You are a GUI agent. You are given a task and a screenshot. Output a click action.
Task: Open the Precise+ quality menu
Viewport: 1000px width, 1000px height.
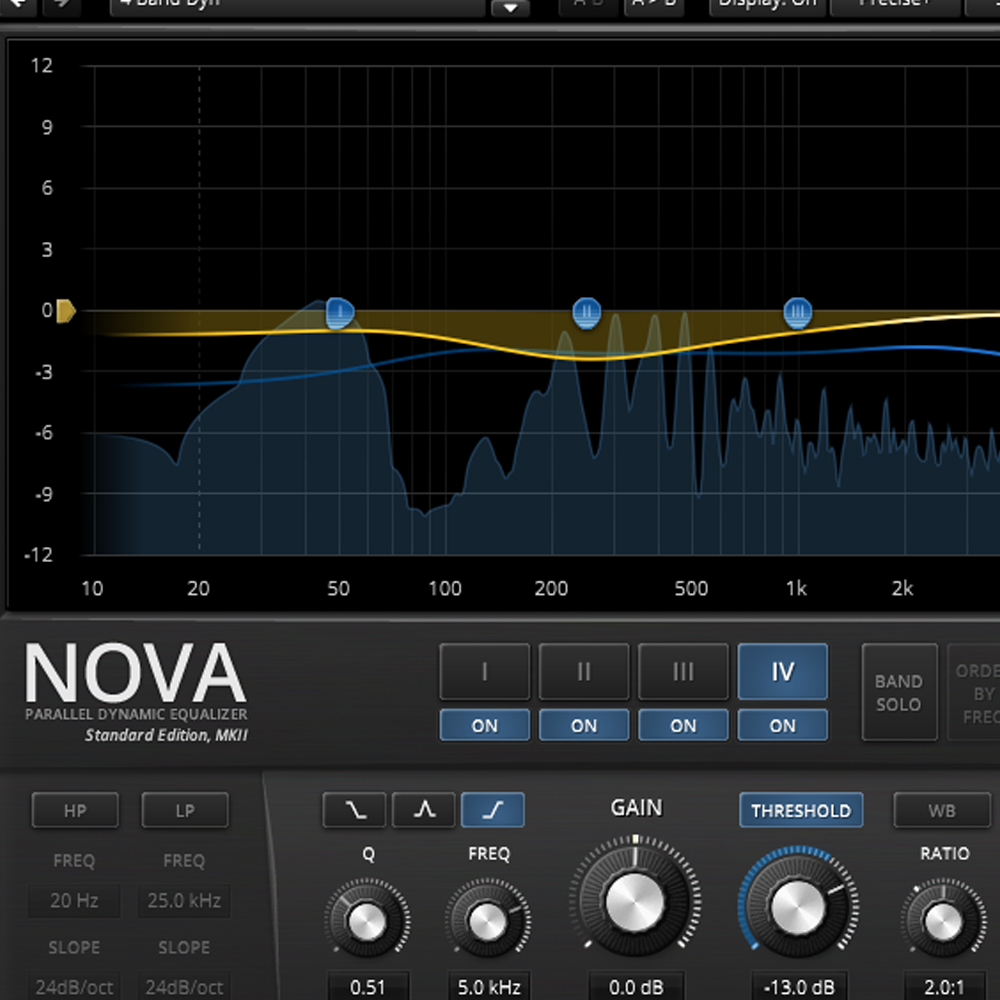895,6
